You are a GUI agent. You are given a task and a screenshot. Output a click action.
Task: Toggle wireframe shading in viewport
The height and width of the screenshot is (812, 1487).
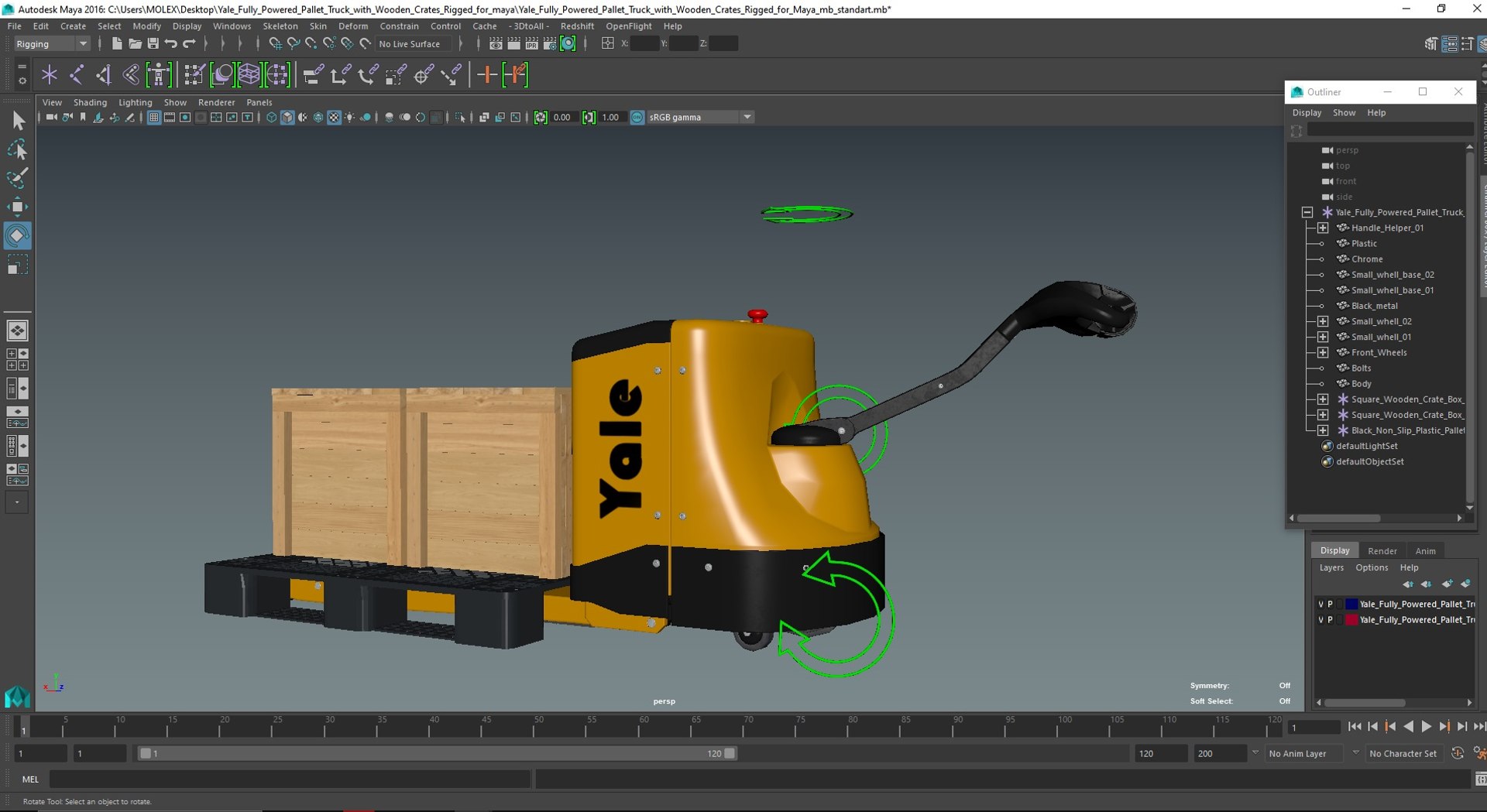(271, 118)
